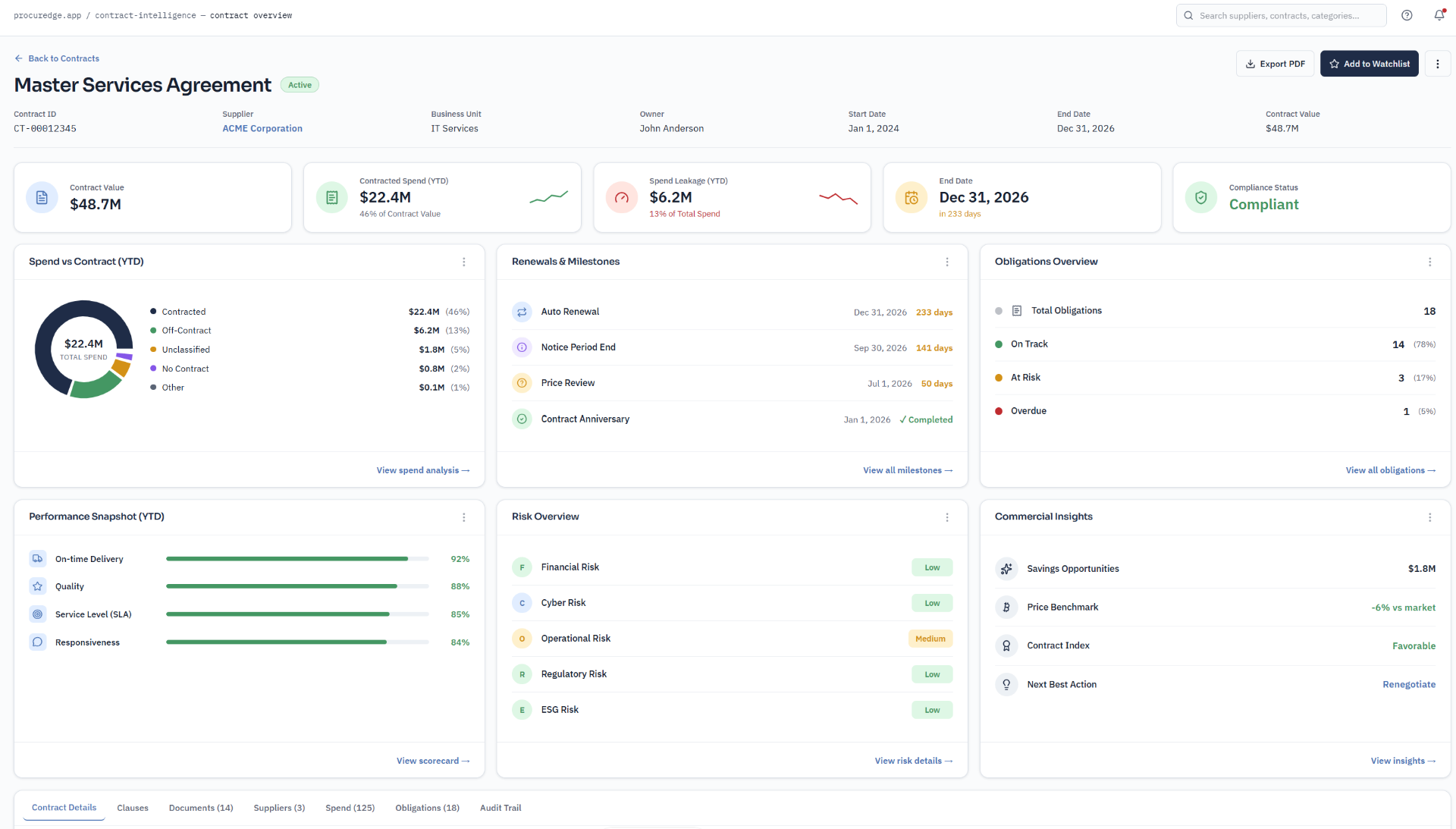Click the Financial Risk F badge
The width and height of the screenshot is (1456, 829).
(522, 567)
